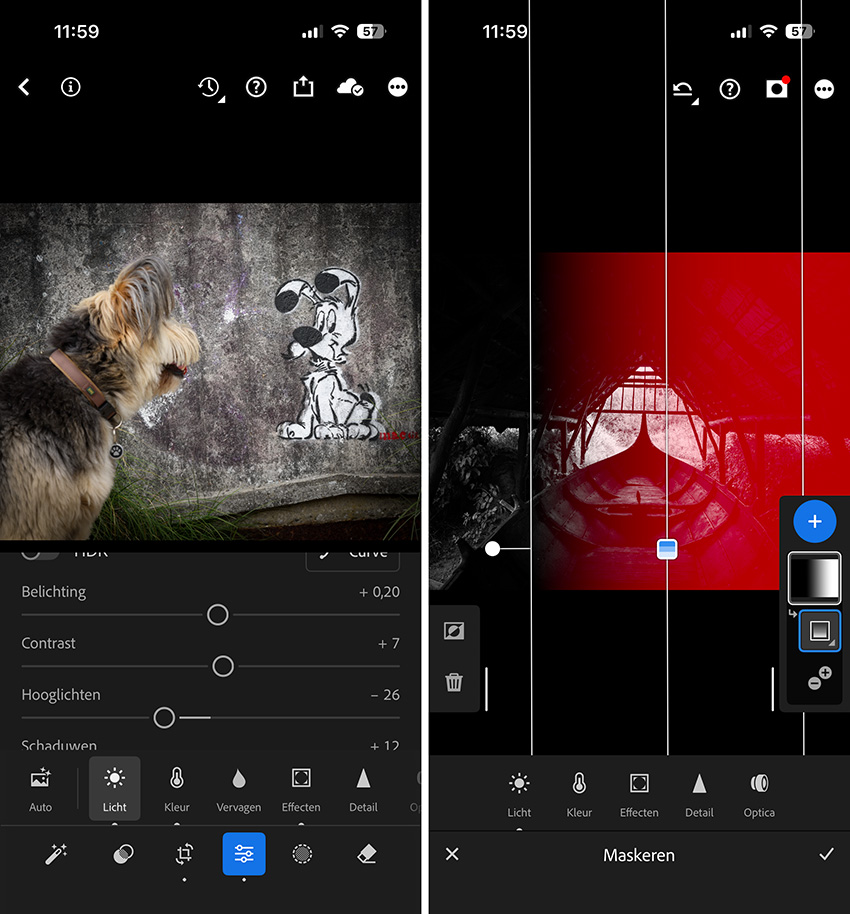Open the cloud sync status icon
850x914 pixels.
point(350,88)
